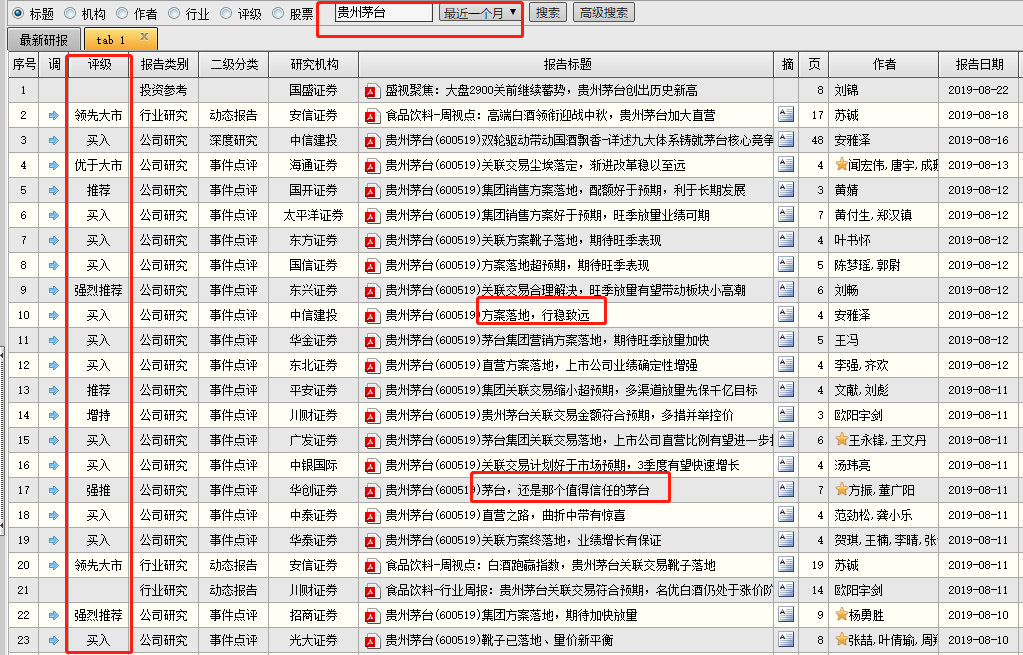Switch to 最新研报 tab
1023x655 pixels.
[x=44, y=40]
